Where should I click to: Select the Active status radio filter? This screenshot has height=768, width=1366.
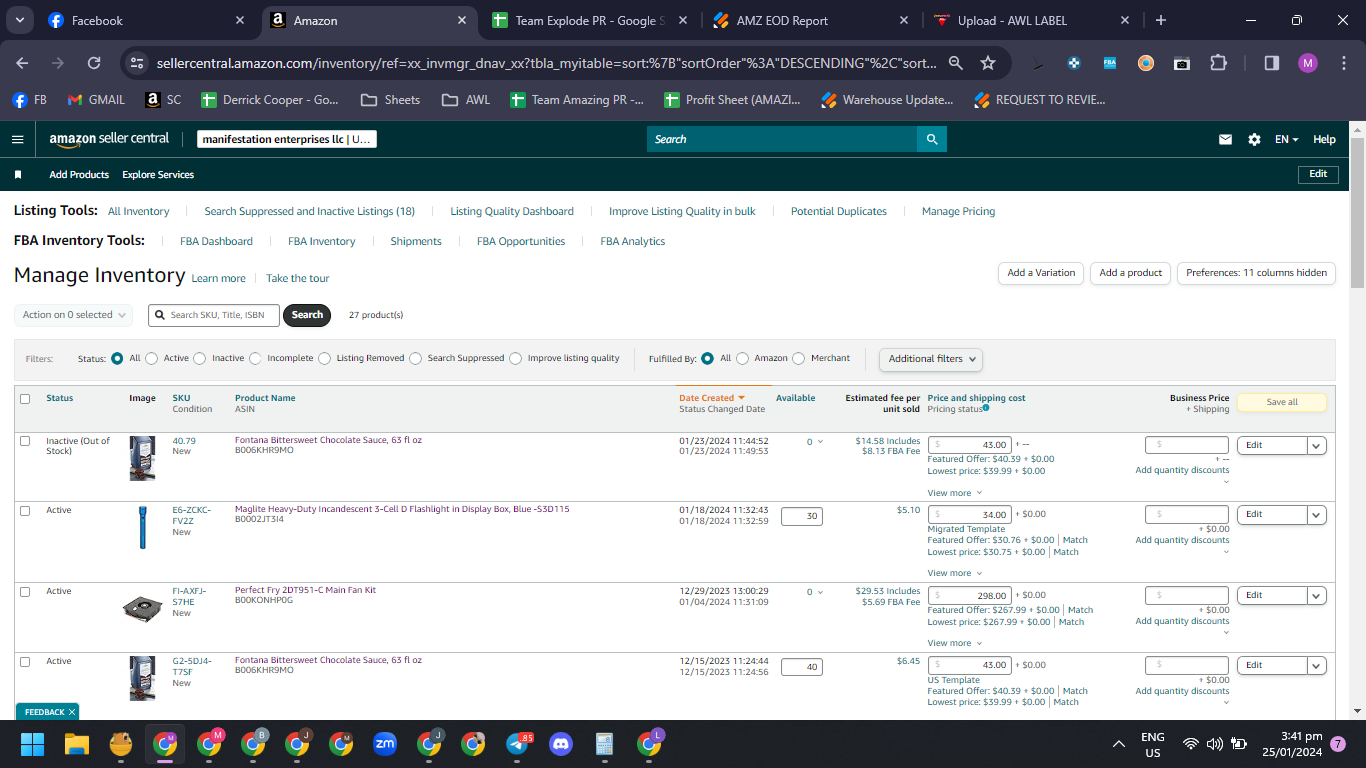pyautogui.click(x=152, y=358)
